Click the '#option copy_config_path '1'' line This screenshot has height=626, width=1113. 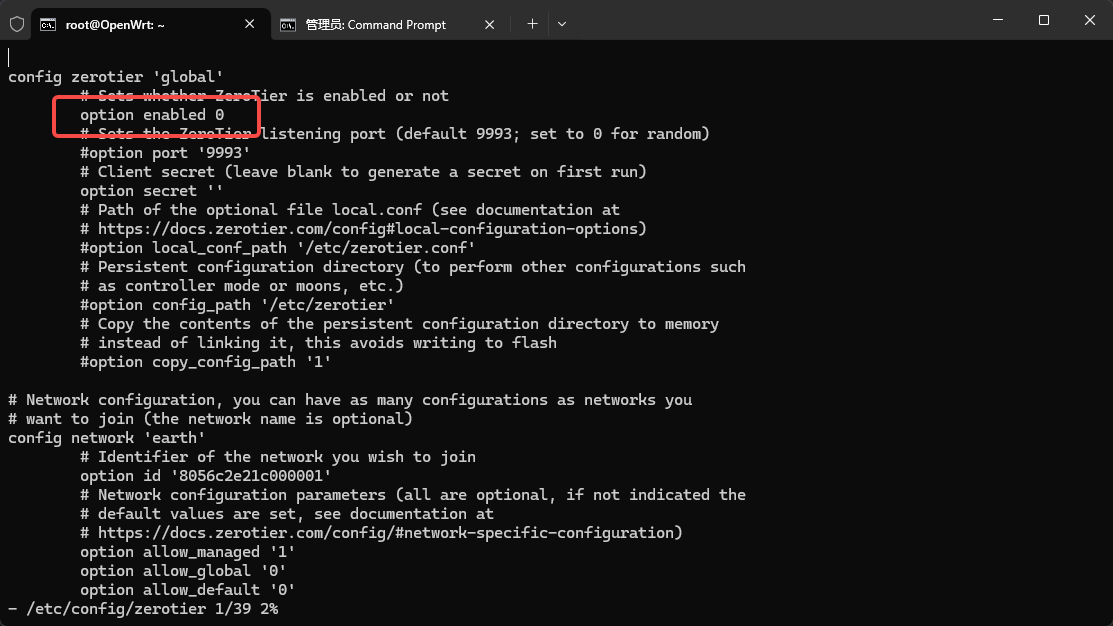[205, 362]
